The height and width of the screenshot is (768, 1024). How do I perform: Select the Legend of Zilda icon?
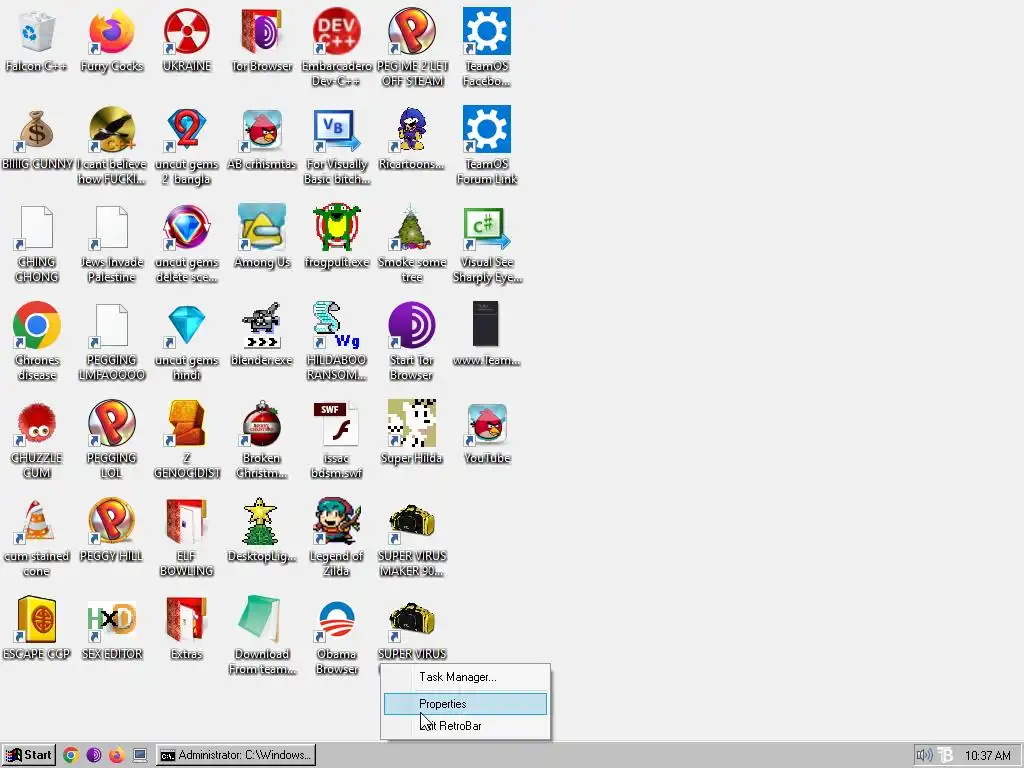click(x=336, y=521)
